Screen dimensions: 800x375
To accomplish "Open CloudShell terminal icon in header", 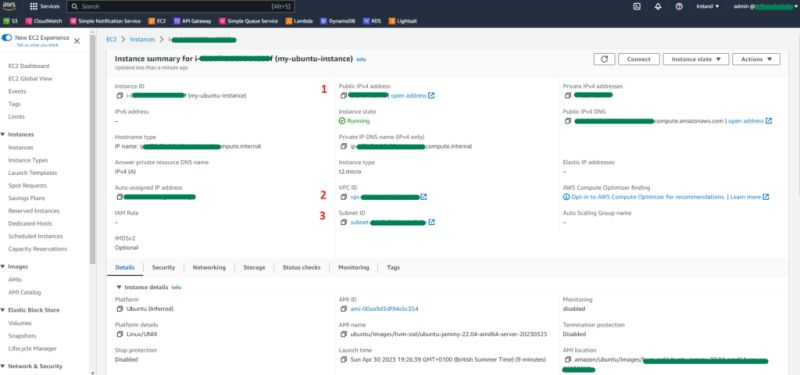I will coord(637,7).
